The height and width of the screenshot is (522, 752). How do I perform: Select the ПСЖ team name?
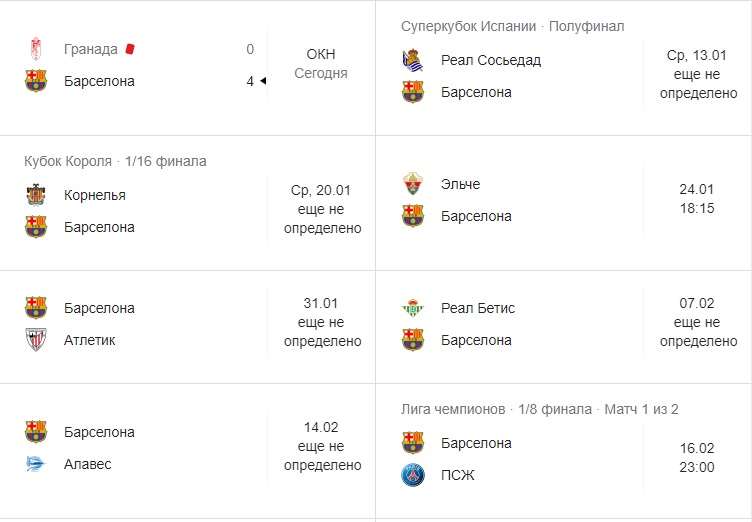tap(457, 475)
